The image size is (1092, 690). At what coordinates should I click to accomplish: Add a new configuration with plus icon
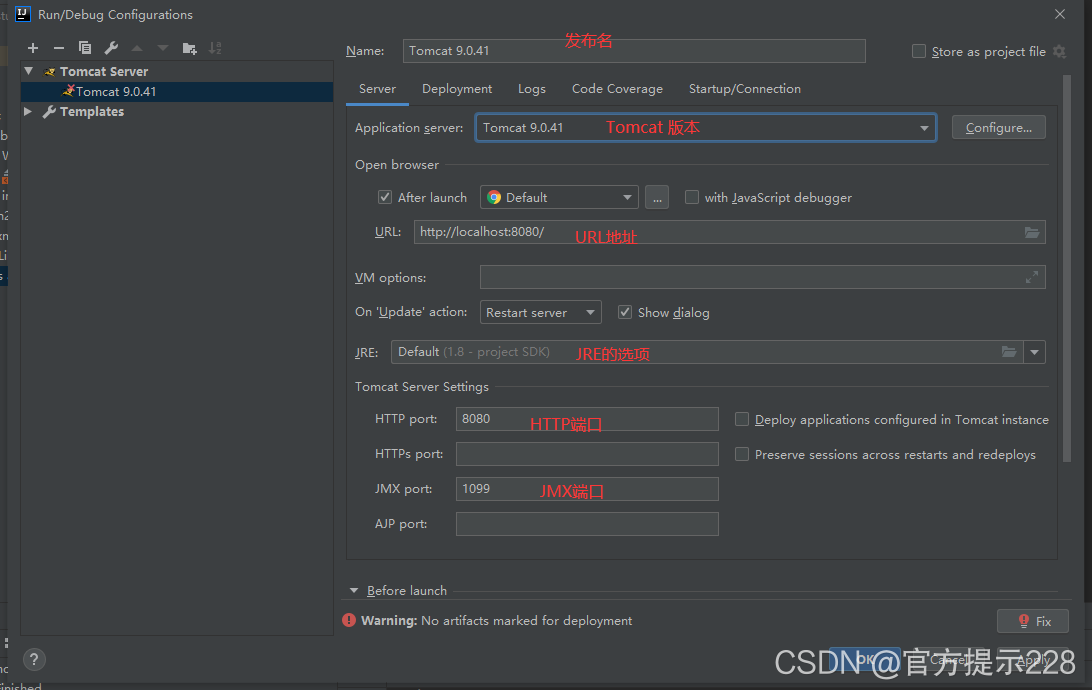coord(33,48)
